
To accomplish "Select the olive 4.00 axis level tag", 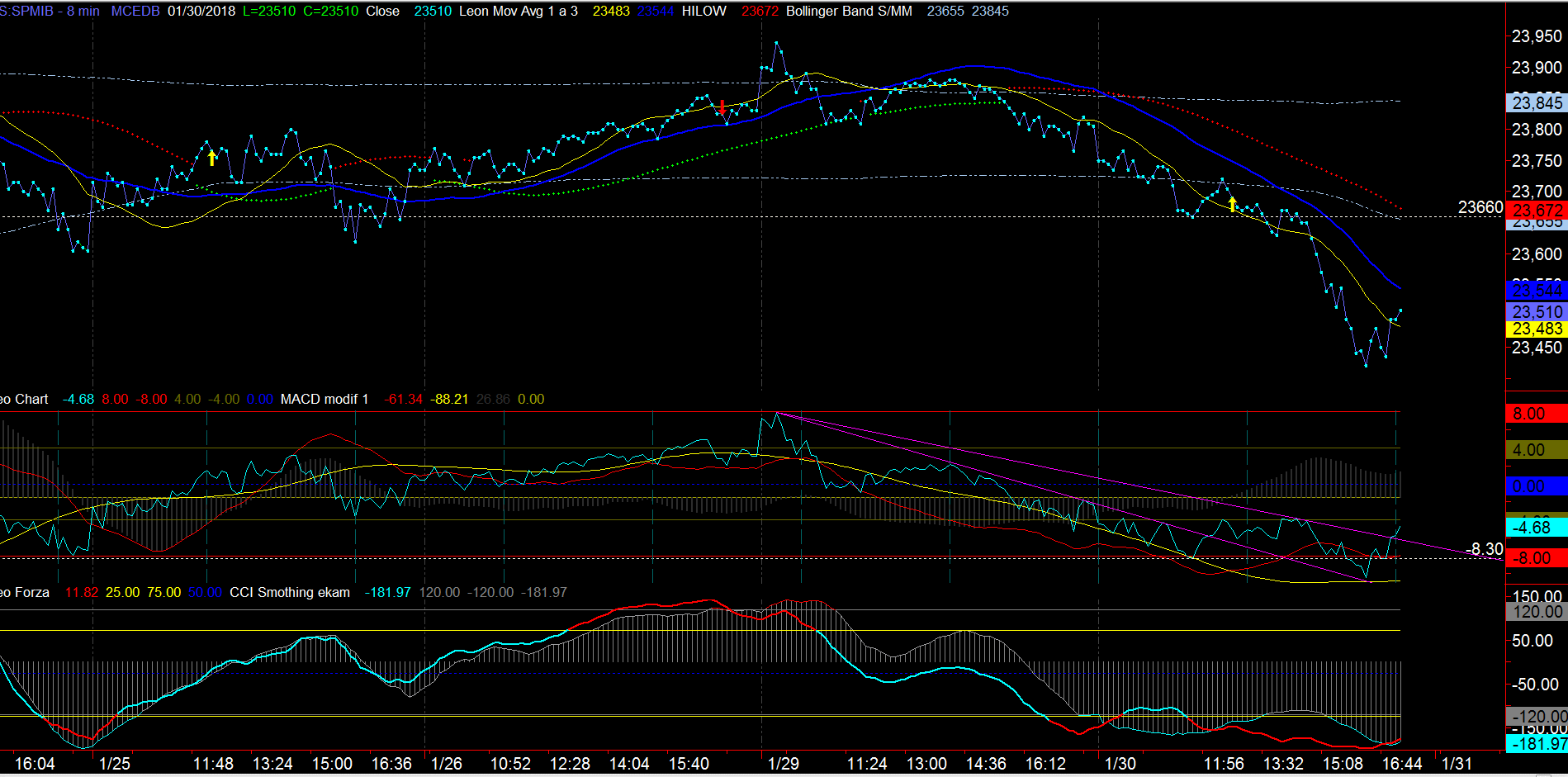I will tap(1537, 450).
